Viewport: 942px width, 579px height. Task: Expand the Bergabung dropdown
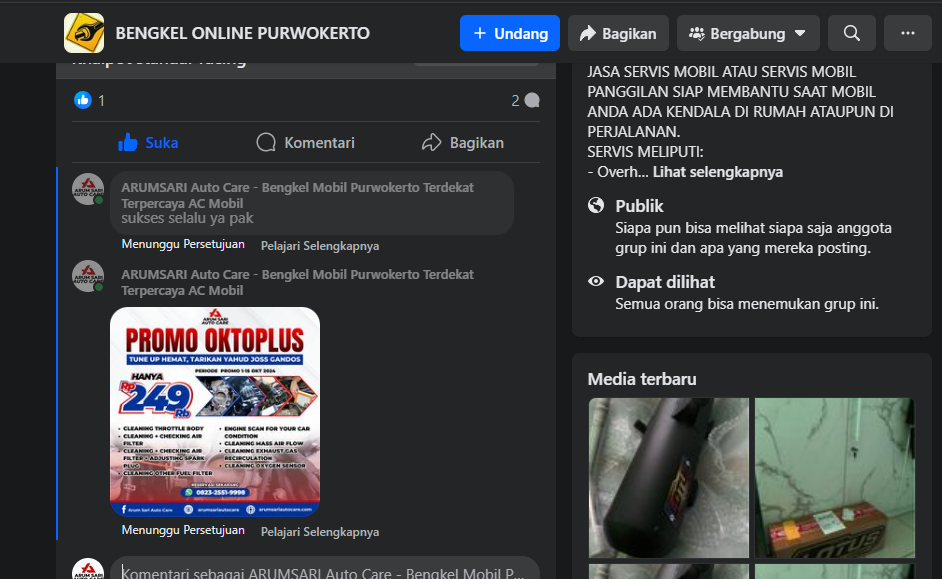[748, 33]
